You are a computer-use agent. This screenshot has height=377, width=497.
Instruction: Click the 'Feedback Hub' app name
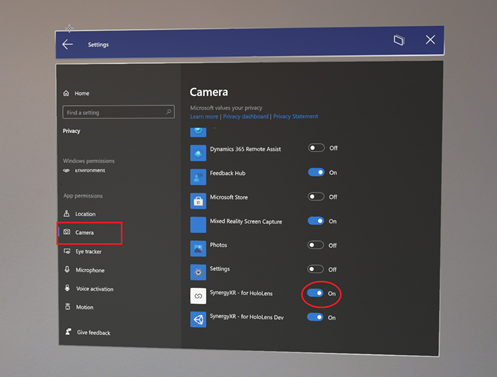(x=227, y=173)
